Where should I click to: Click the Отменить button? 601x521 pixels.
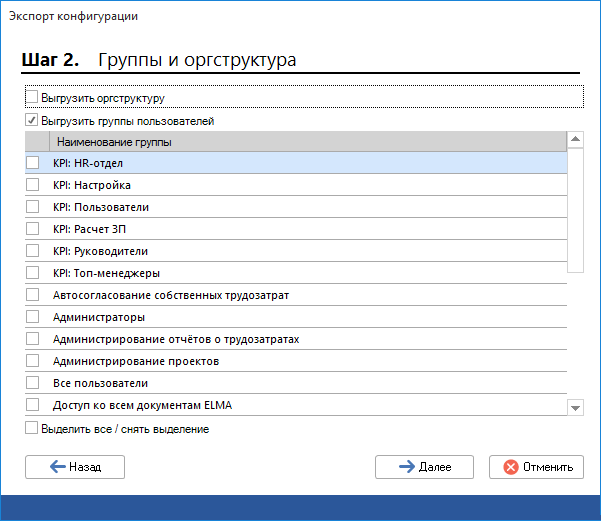[536, 467]
